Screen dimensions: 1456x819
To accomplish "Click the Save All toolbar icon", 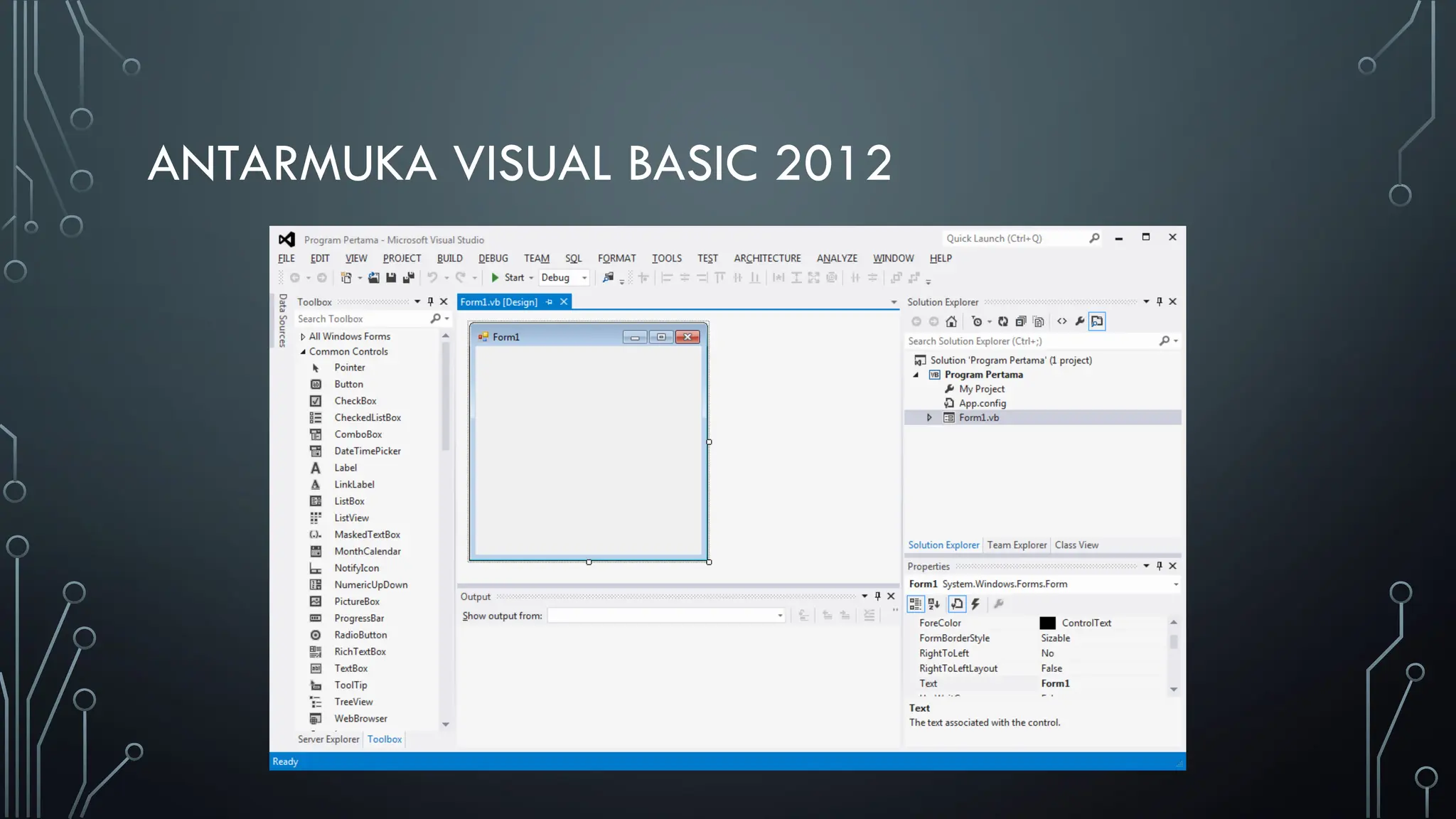I will point(408,278).
